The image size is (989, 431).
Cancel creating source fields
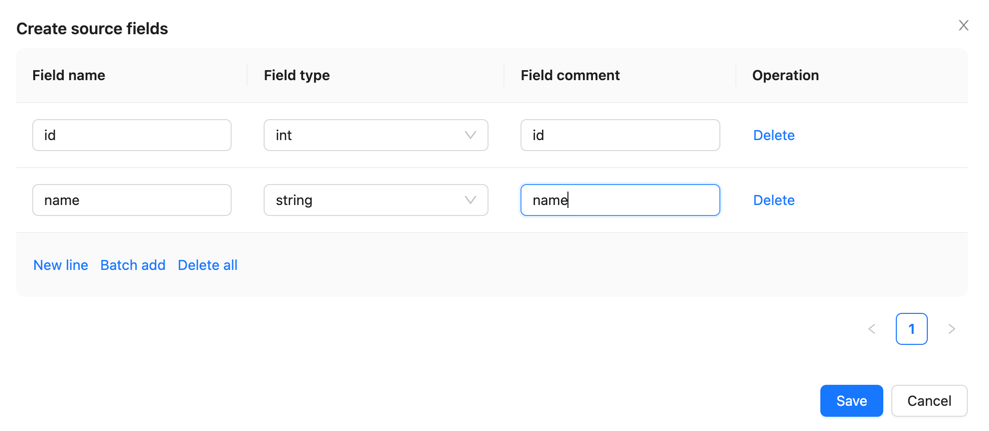click(928, 401)
